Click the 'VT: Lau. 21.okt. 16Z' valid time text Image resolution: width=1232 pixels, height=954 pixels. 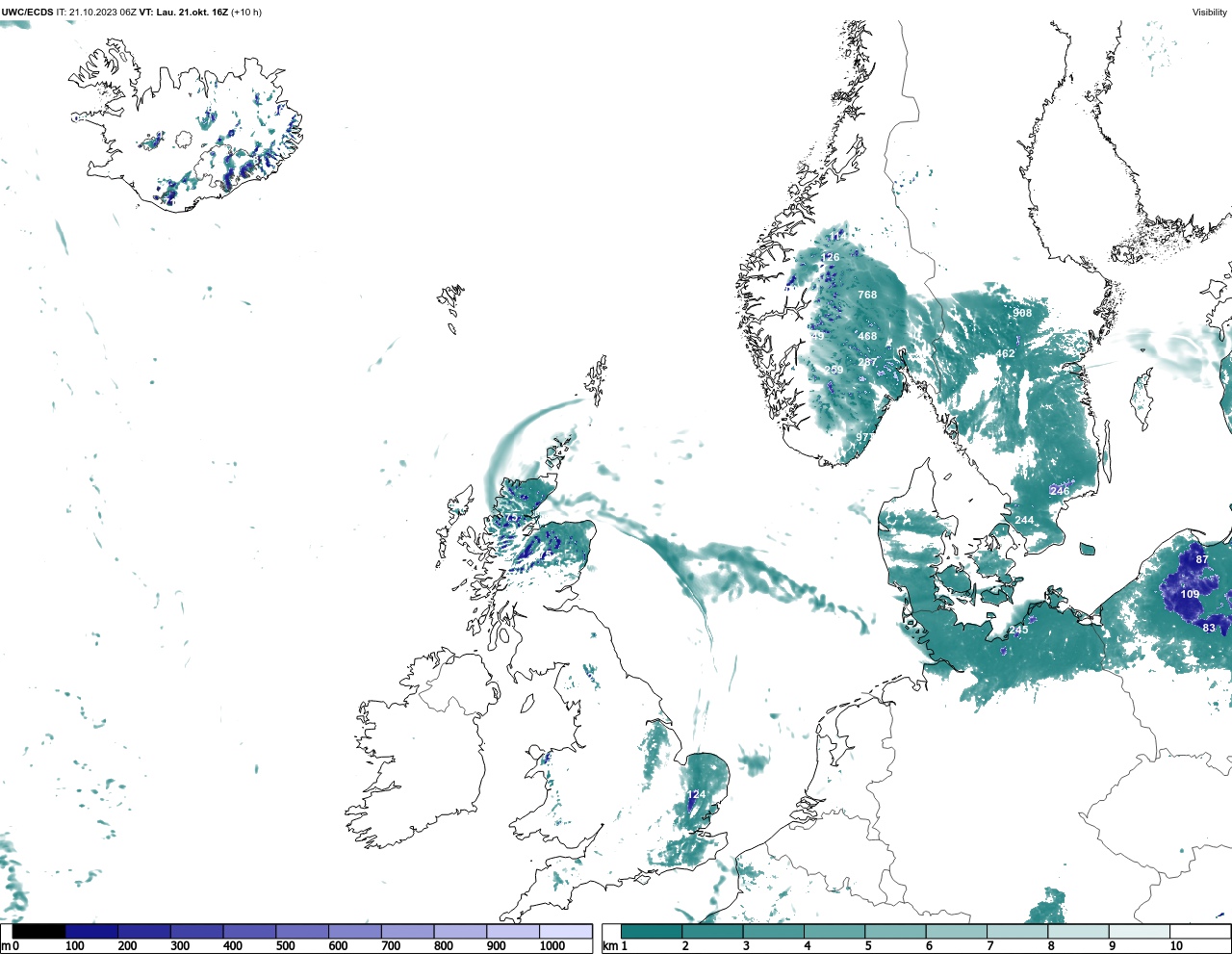tap(184, 13)
